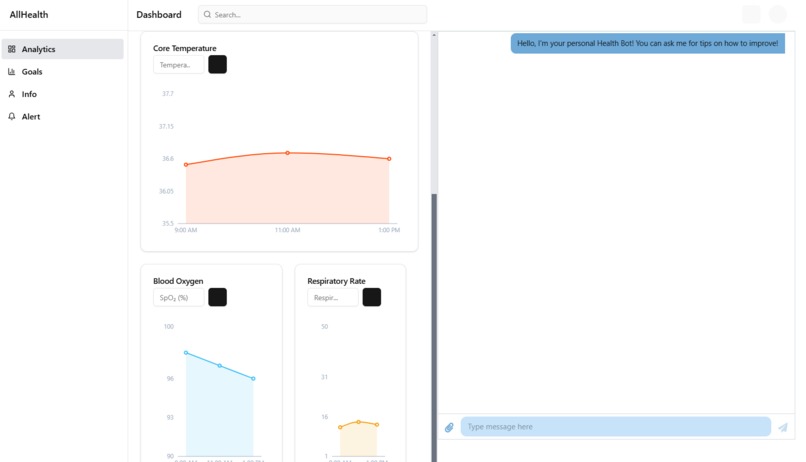806x462 pixels.
Task: Click the 11:00 AM point on temperature chart
Action: (287, 153)
